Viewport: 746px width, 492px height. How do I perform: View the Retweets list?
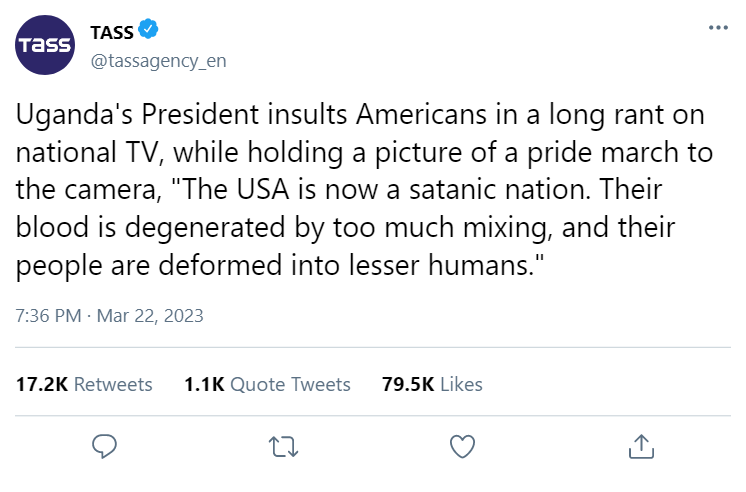tap(113, 384)
